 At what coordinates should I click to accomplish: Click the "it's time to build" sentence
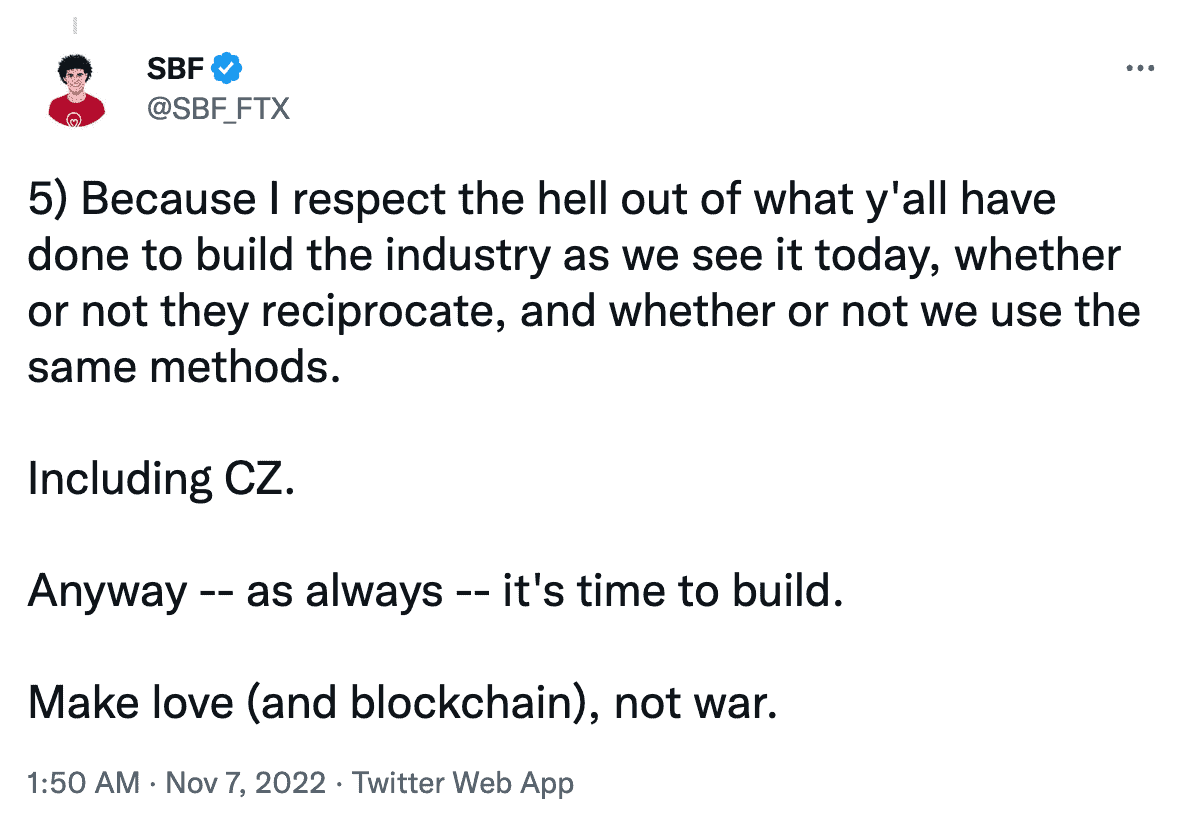[x=673, y=591]
